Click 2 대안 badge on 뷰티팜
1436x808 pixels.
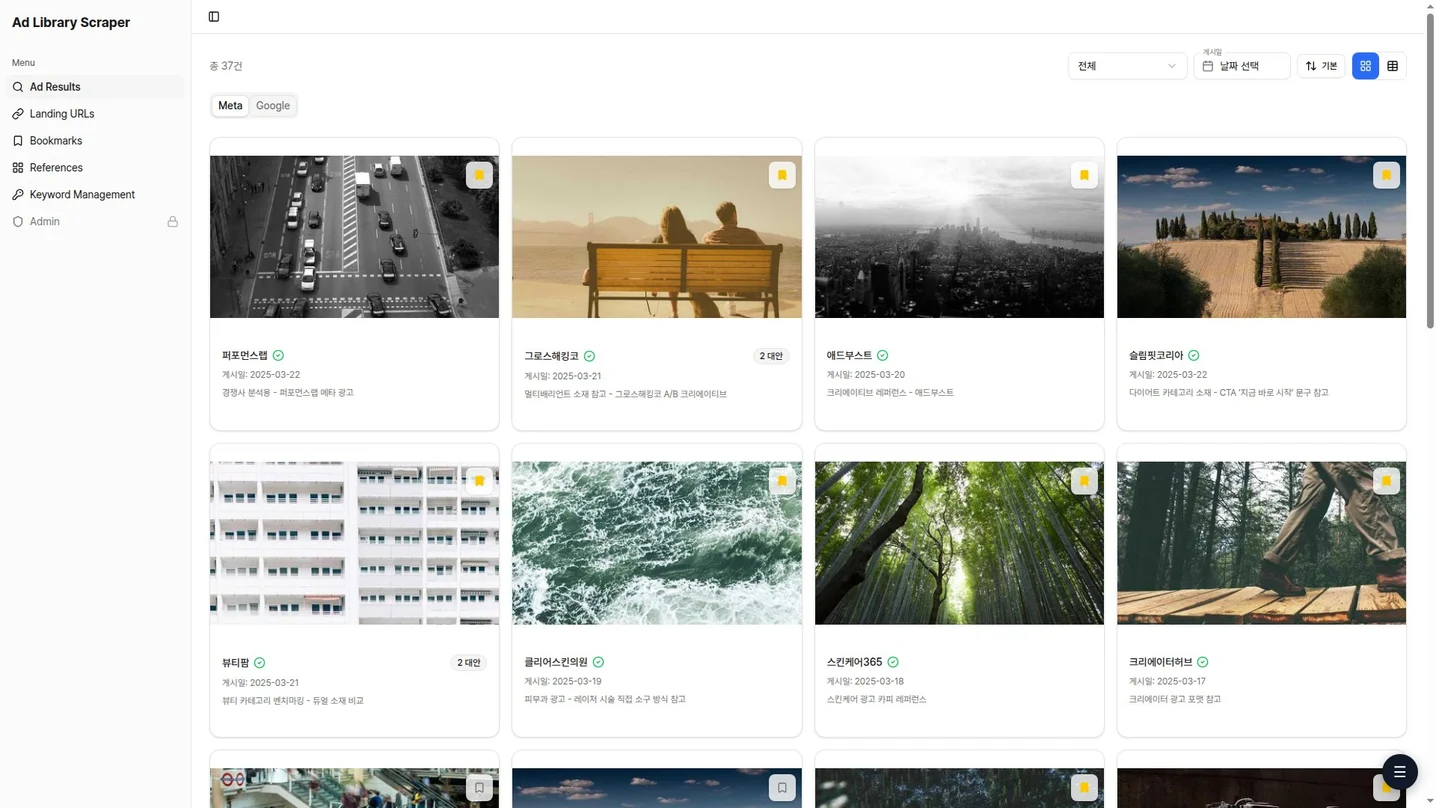(x=468, y=663)
